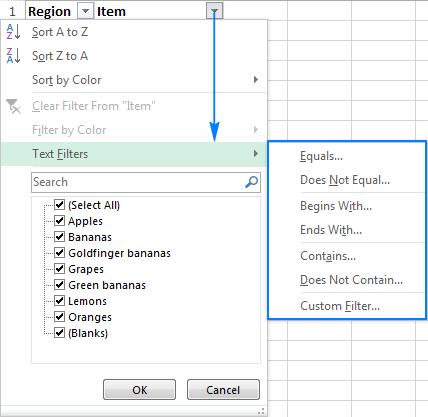Uncheck the Lemons checkbox
Screen dimensions: 428x417
(x=59, y=300)
